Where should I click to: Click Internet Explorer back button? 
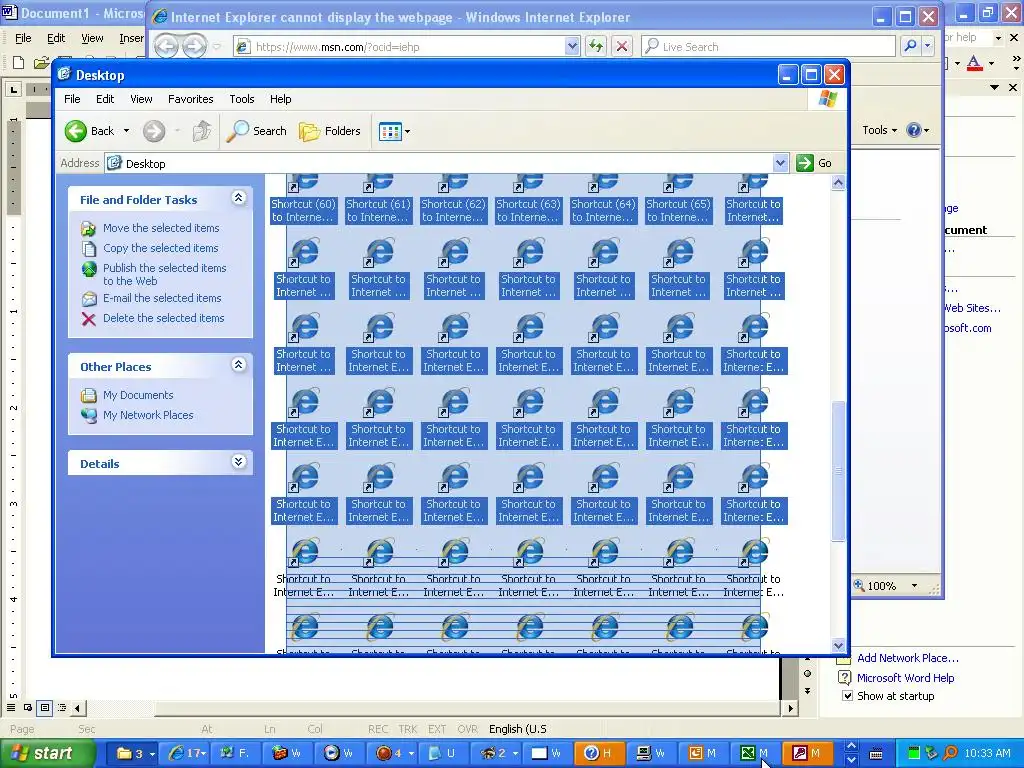[x=167, y=46]
